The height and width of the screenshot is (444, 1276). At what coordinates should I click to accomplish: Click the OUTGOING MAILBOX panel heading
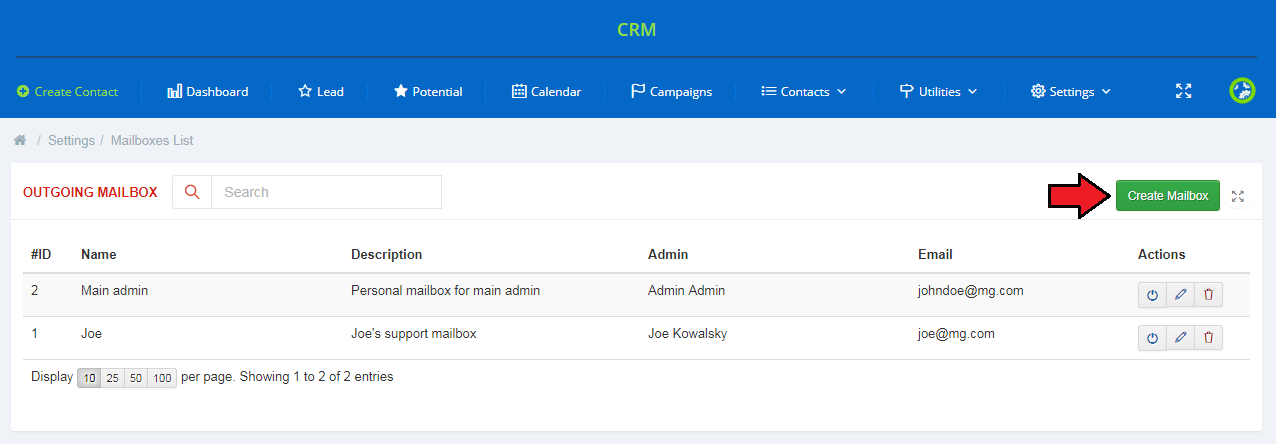[90, 192]
